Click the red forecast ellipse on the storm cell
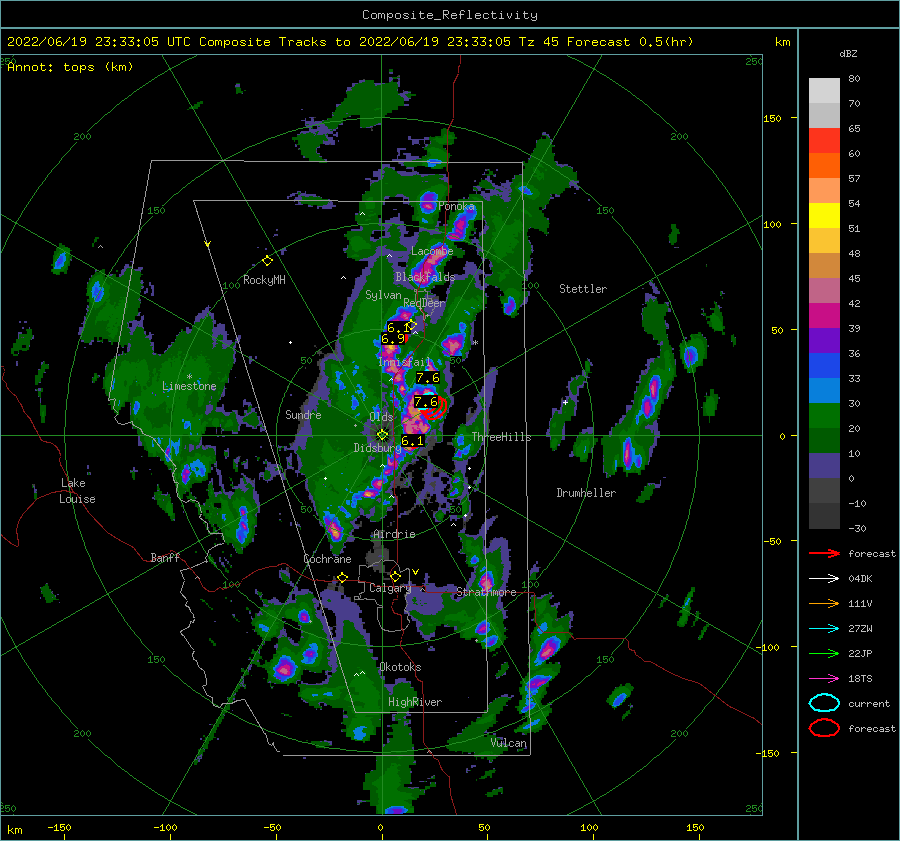This screenshot has width=900, height=841. tap(435, 409)
